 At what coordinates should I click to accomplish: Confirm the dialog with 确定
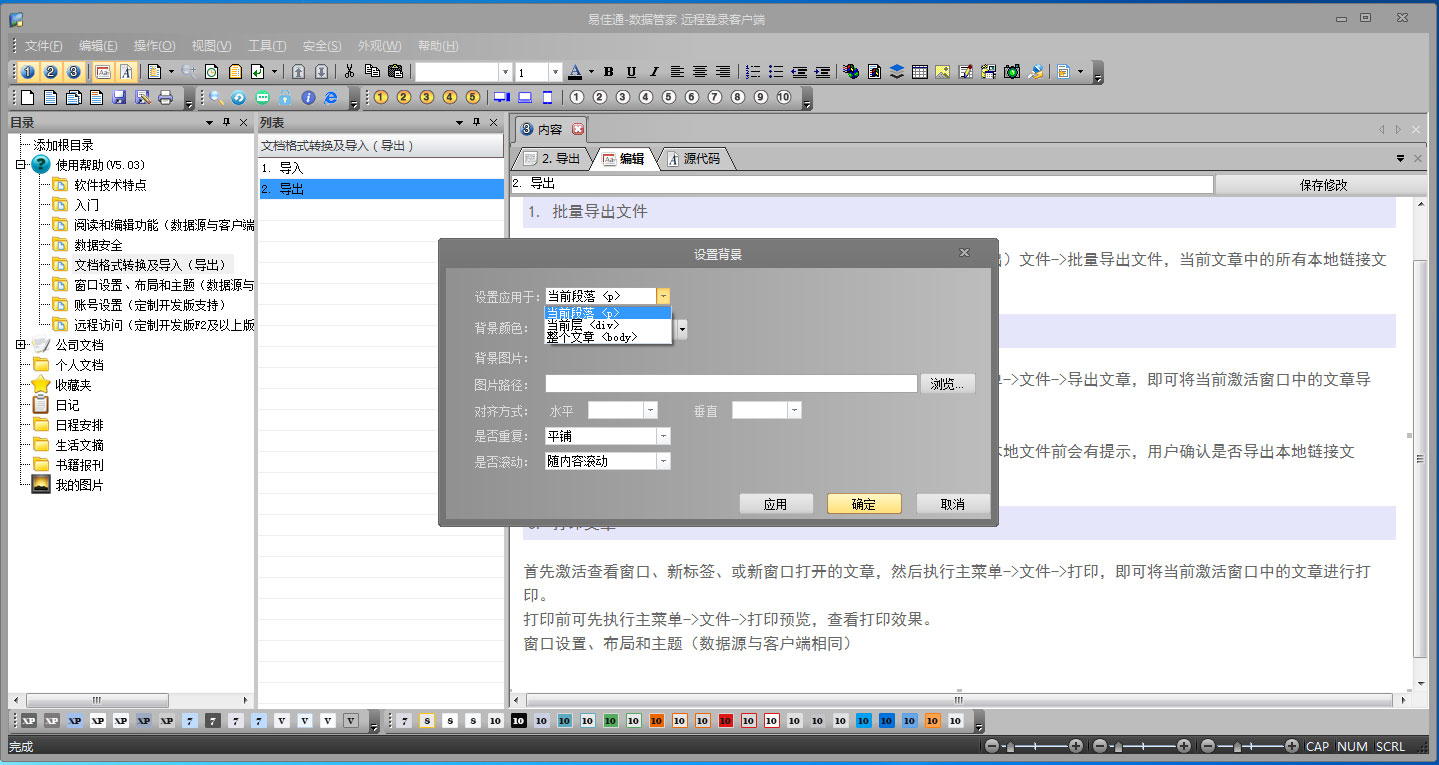(x=864, y=504)
